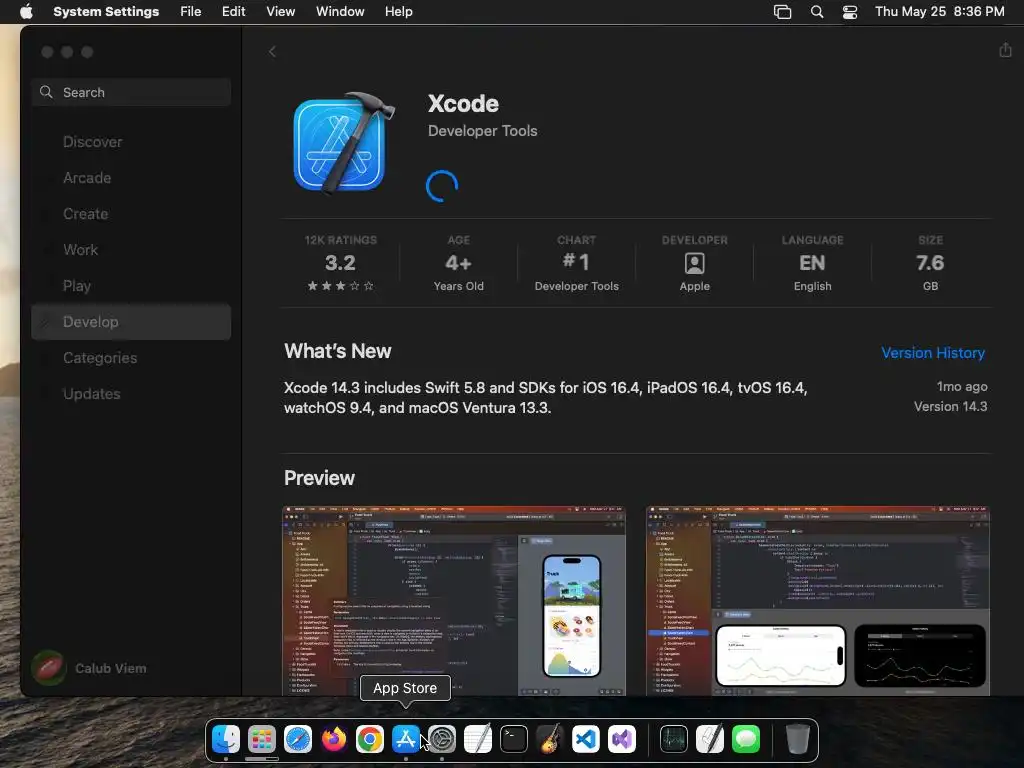Launch Google Chrome from the Dock
The height and width of the screenshot is (768, 1024).
click(x=370, y=739)
